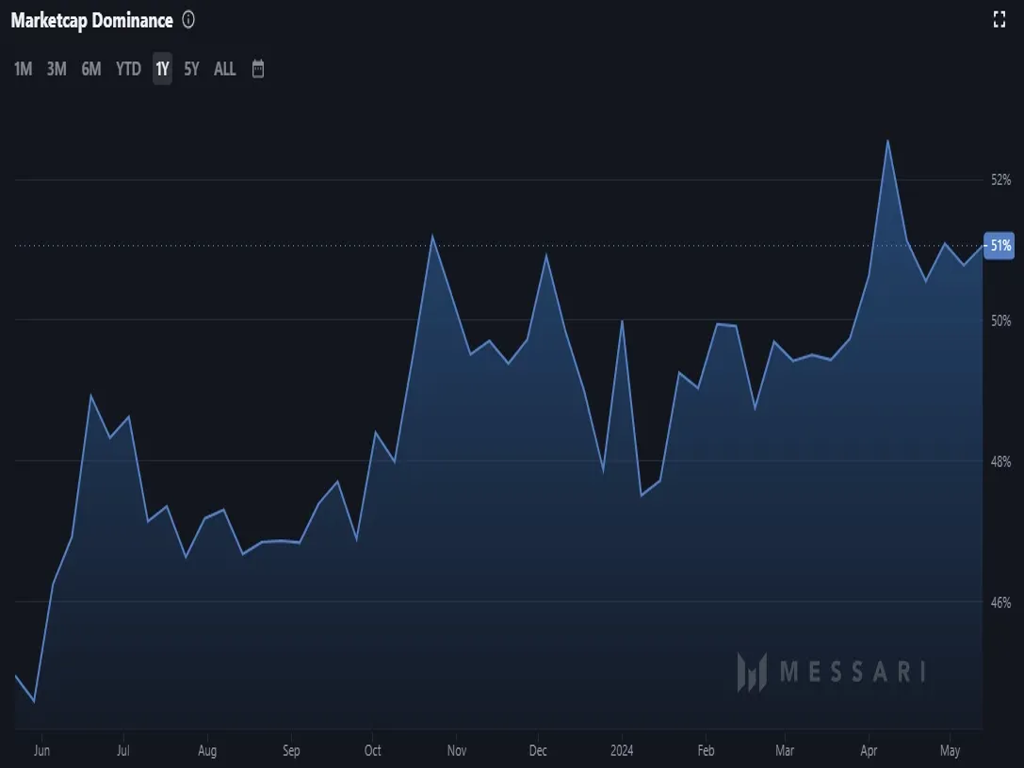Click the Oct label on the x-axis
The height and width of the screenshot is (768, 1024).
(x=372, y=750)
